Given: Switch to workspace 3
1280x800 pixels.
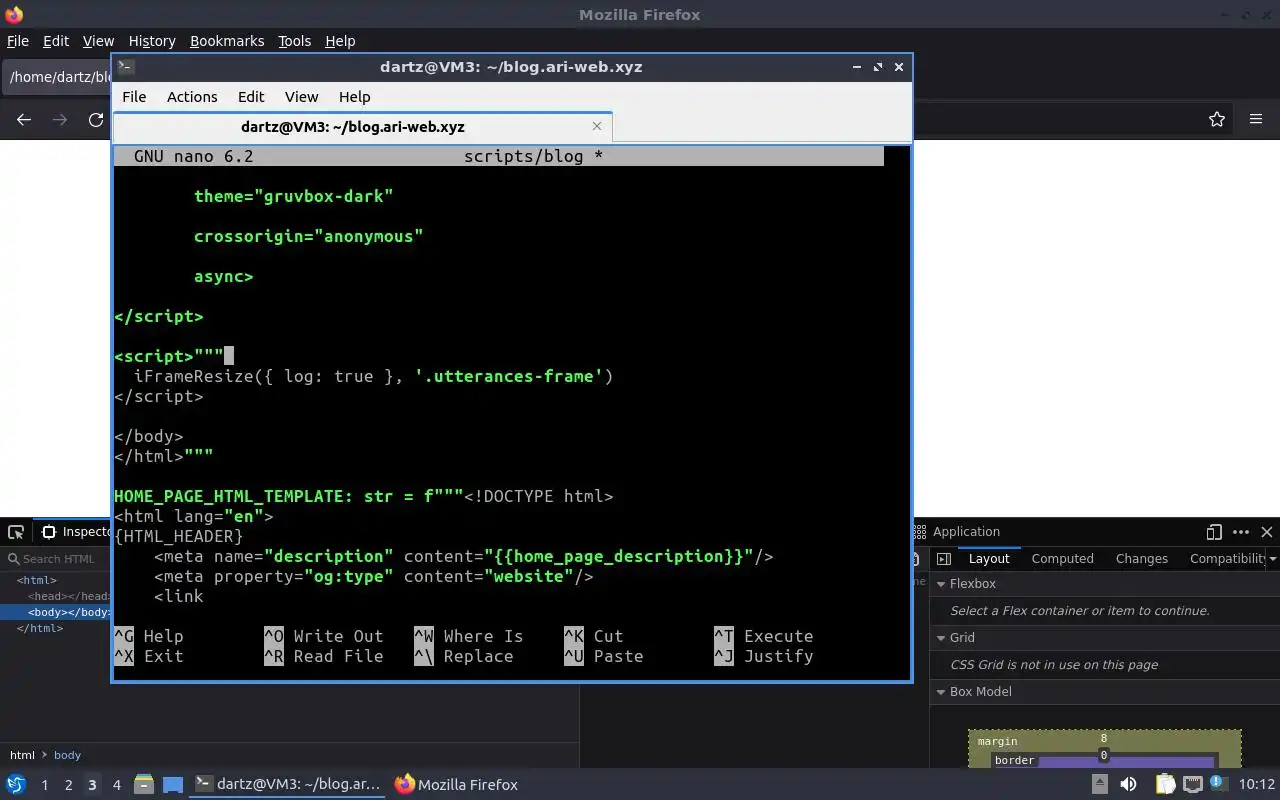Looking at the screenshot, I should coord(92,785).
